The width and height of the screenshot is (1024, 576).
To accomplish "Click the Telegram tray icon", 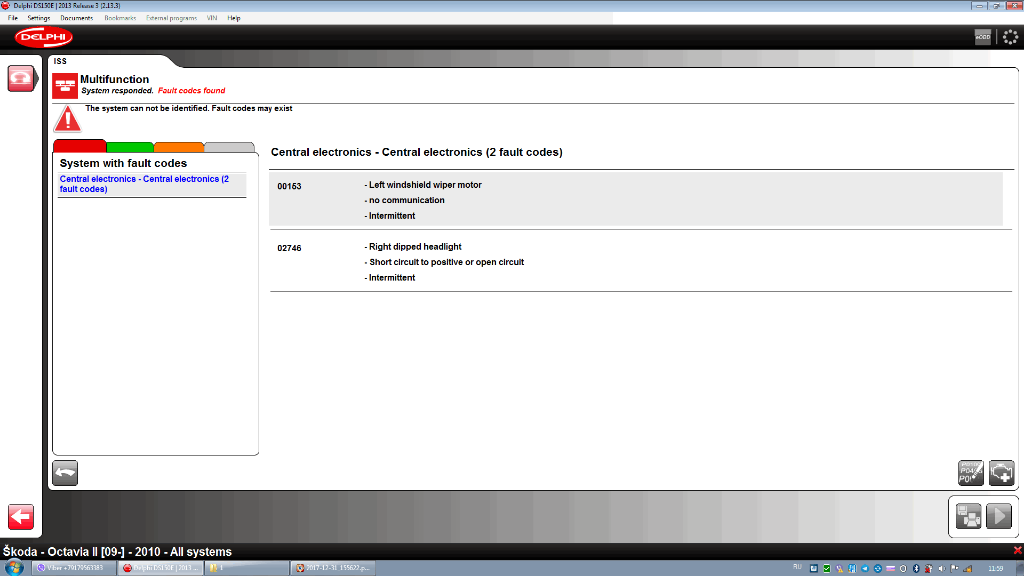I will [x=865, y=569].
